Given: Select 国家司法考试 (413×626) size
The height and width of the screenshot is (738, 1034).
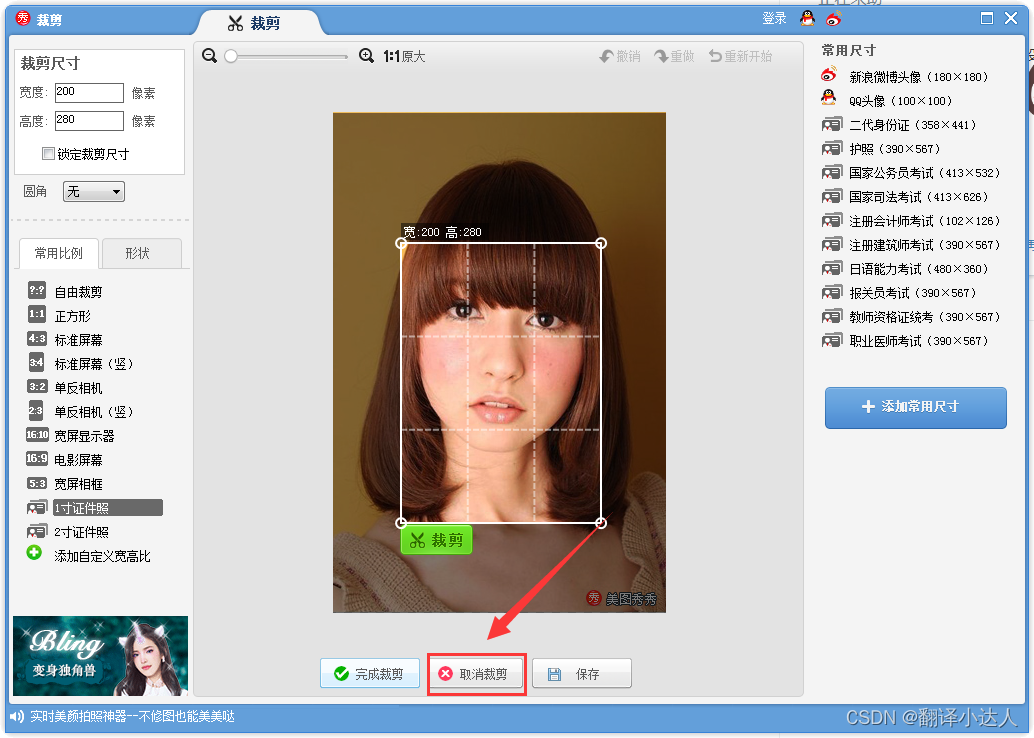Looking at the screenshot, I should 905,197.
